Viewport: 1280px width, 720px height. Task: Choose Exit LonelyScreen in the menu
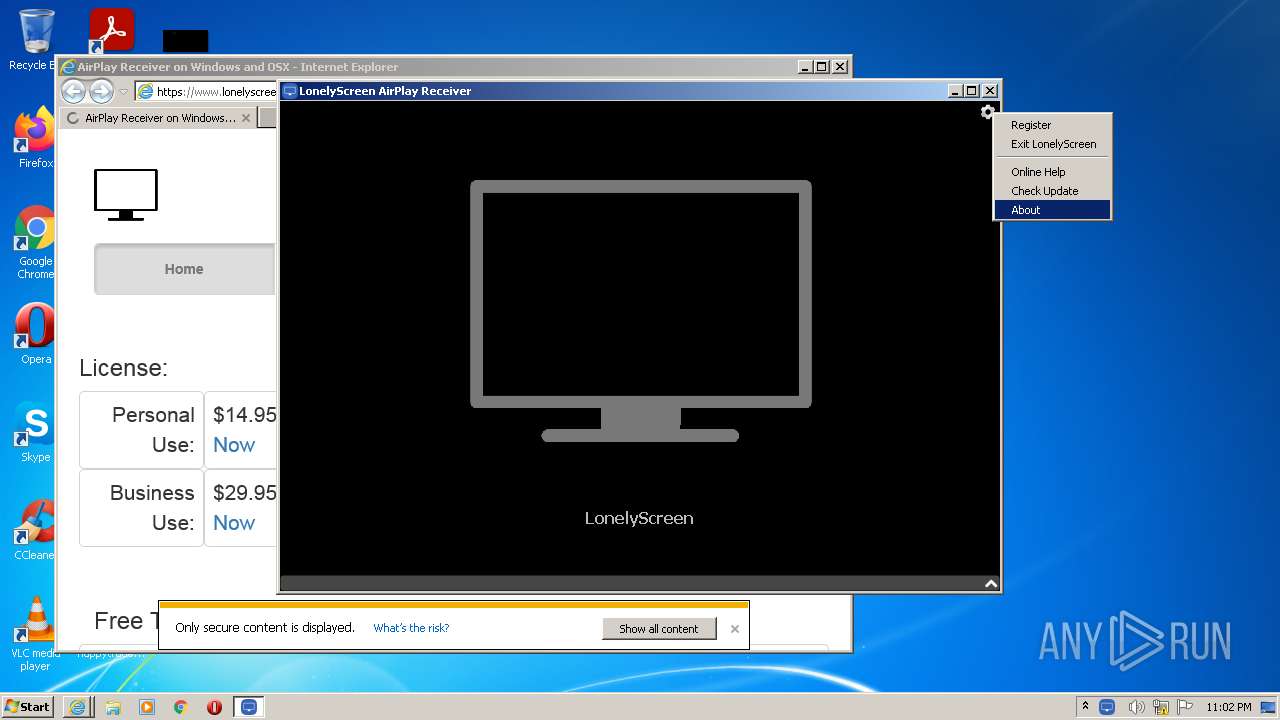tap(1052, 144)
